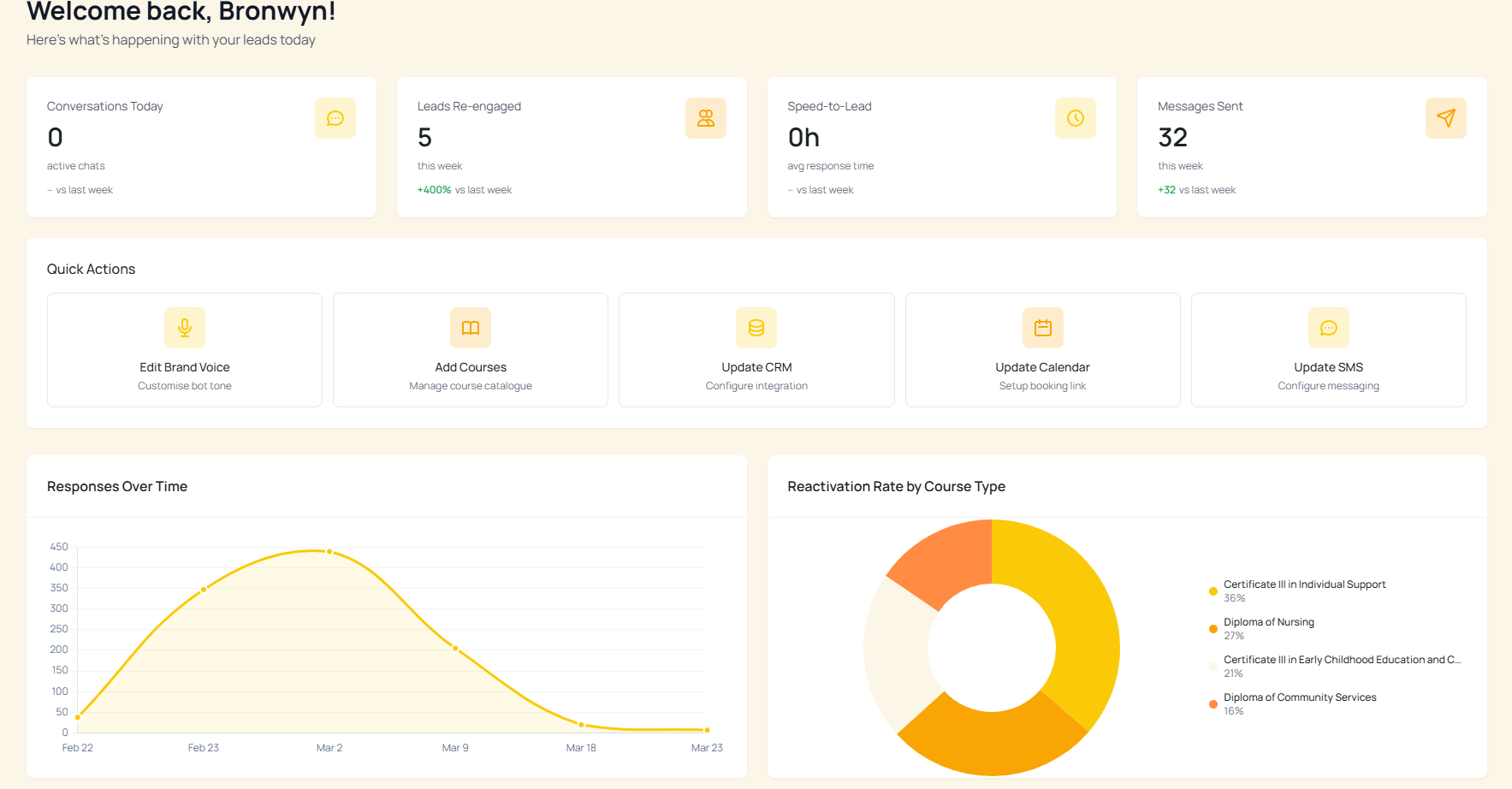1512x789 pixels.
Task: Open the Update Calendar quick action
Action: pos(1043,350)
